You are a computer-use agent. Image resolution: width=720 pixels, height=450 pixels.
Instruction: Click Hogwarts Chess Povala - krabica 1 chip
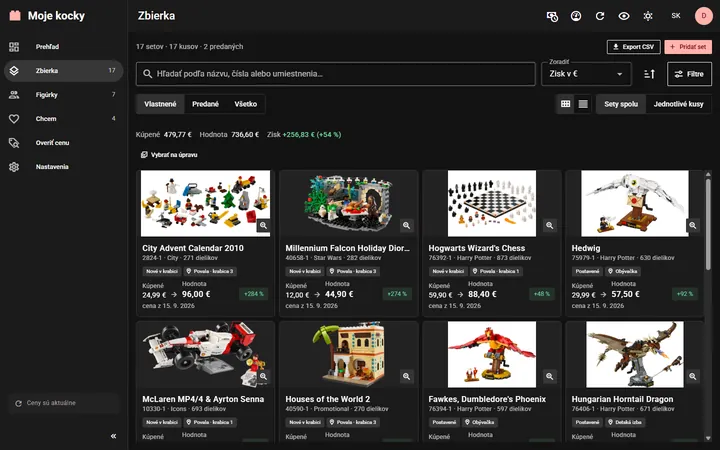(497, 271)
